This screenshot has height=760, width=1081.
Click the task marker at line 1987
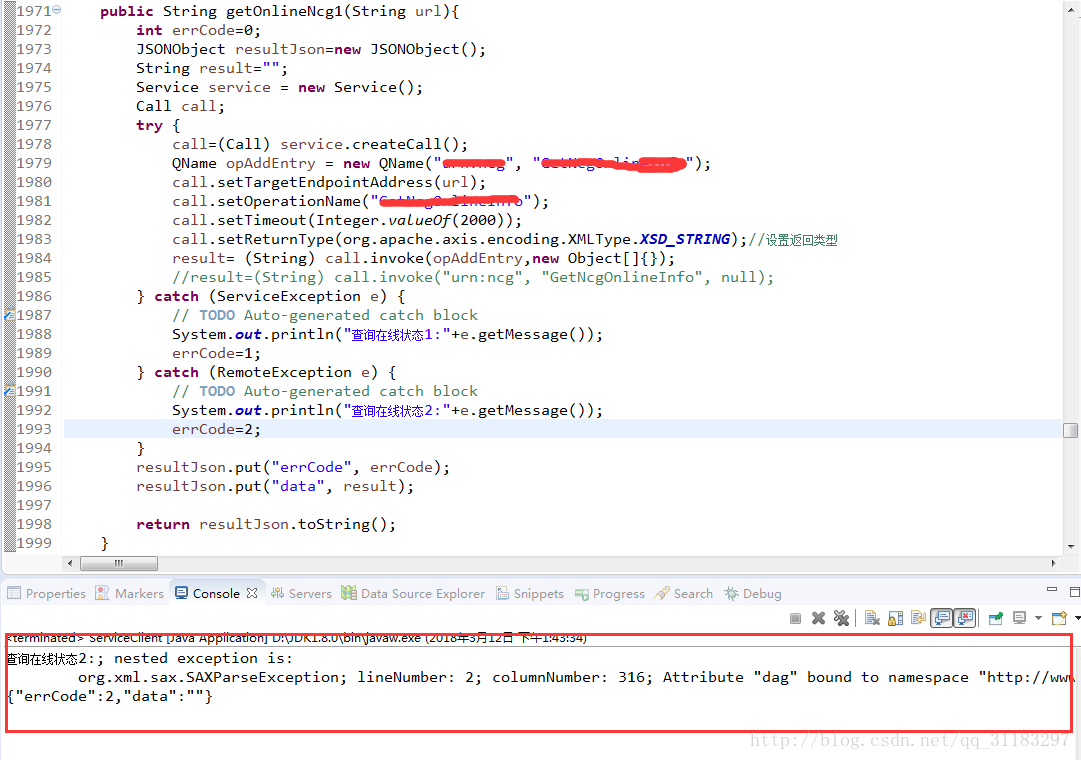pos(10,314)
